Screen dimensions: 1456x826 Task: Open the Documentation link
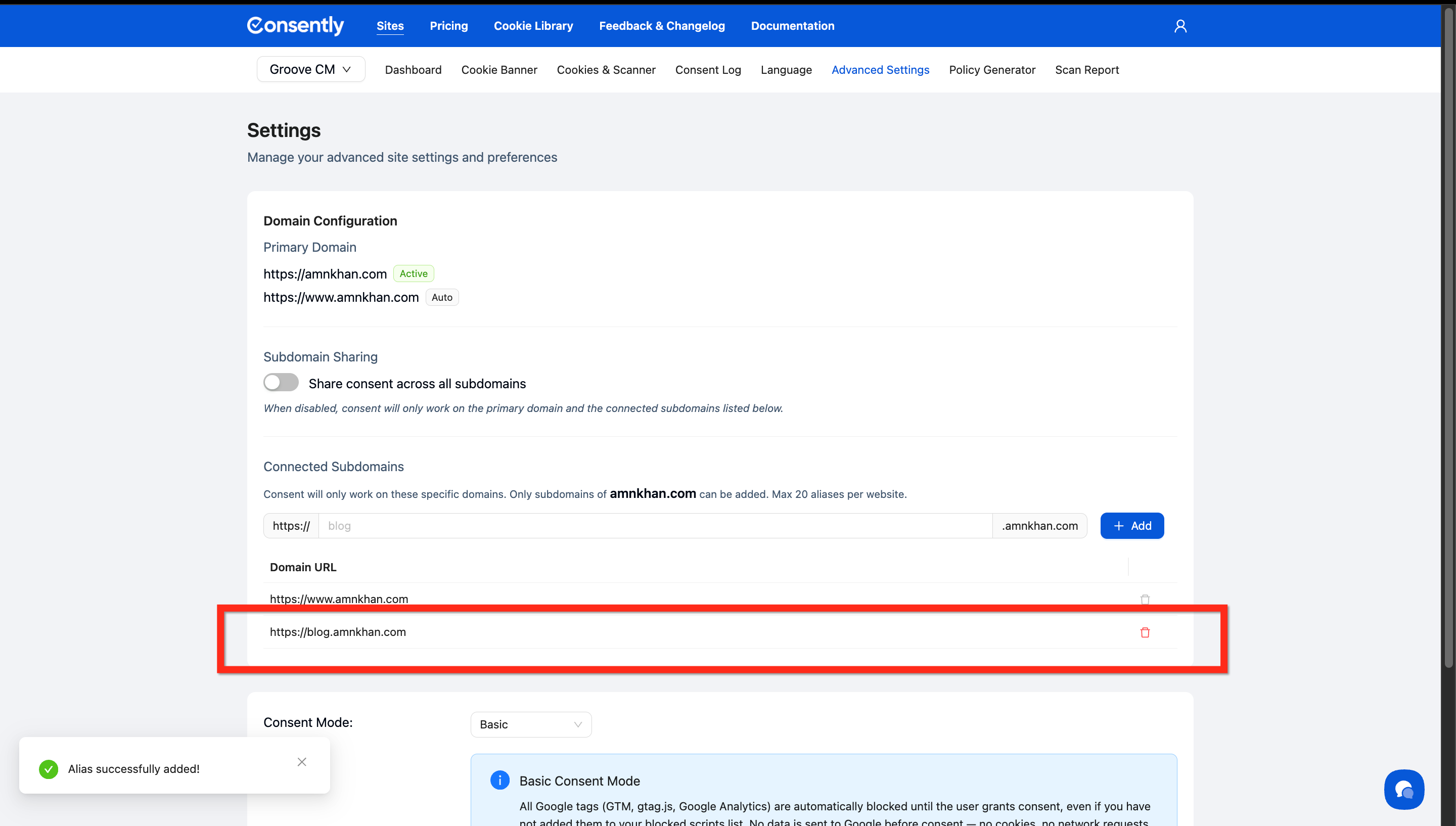point(792,26)
